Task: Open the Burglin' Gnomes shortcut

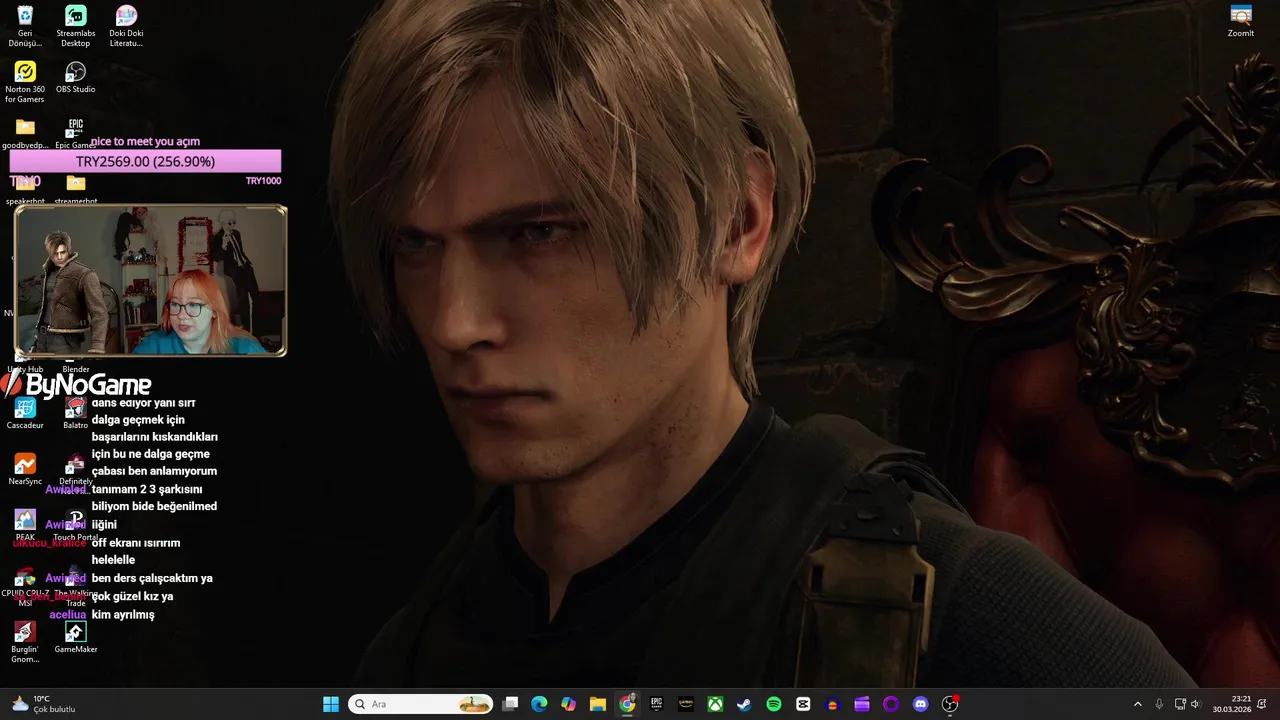Action: point(25,642)
